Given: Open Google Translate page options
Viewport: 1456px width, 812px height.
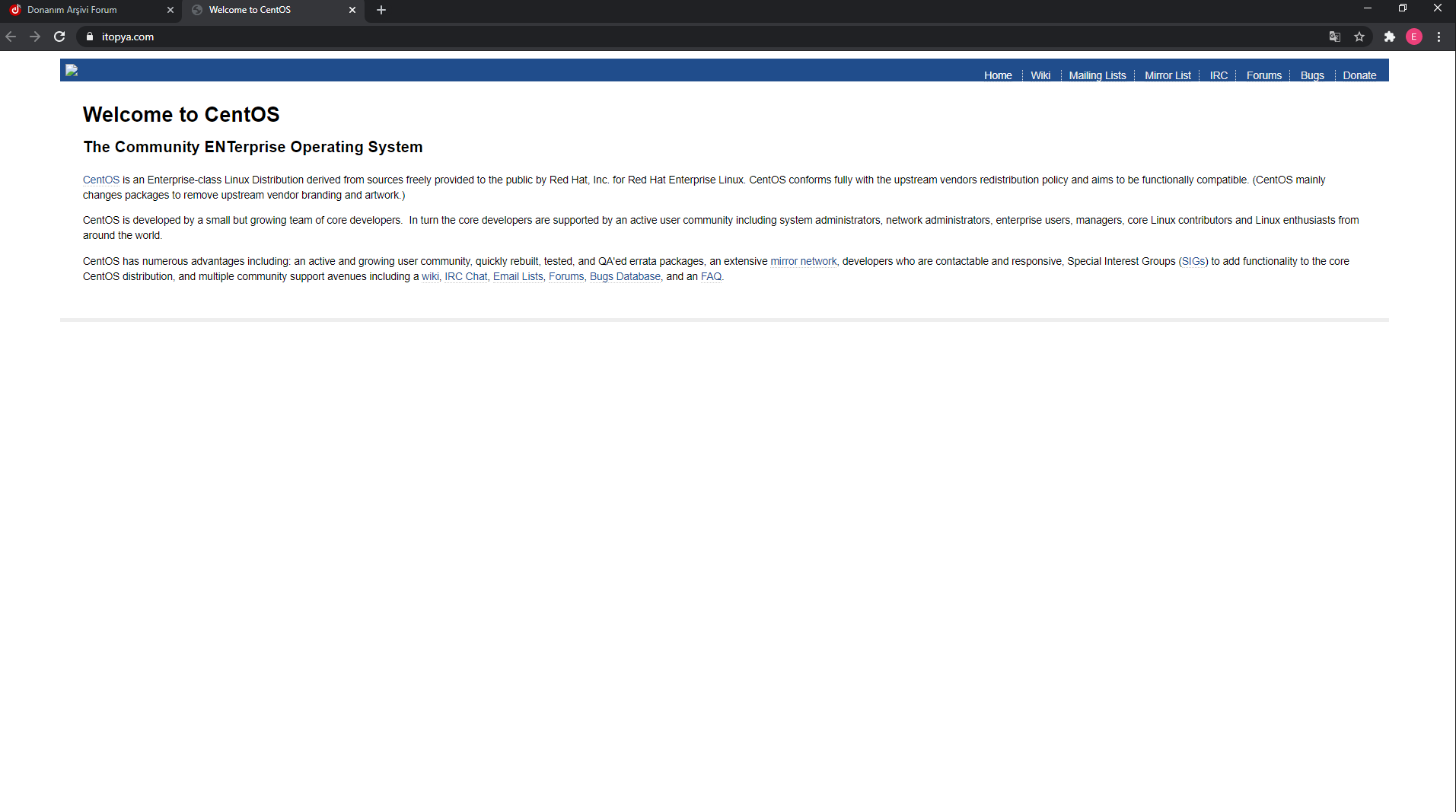Looking at the screenshot, I should tap(1334, 36).
